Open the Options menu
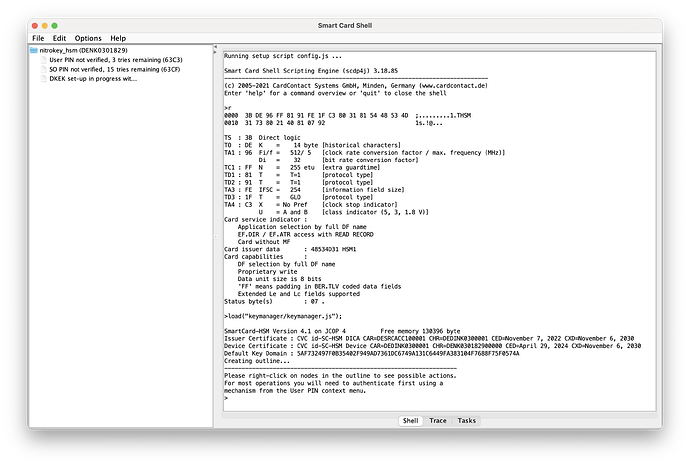The width and height of the screenshot is (690, 466). point(87,38)
